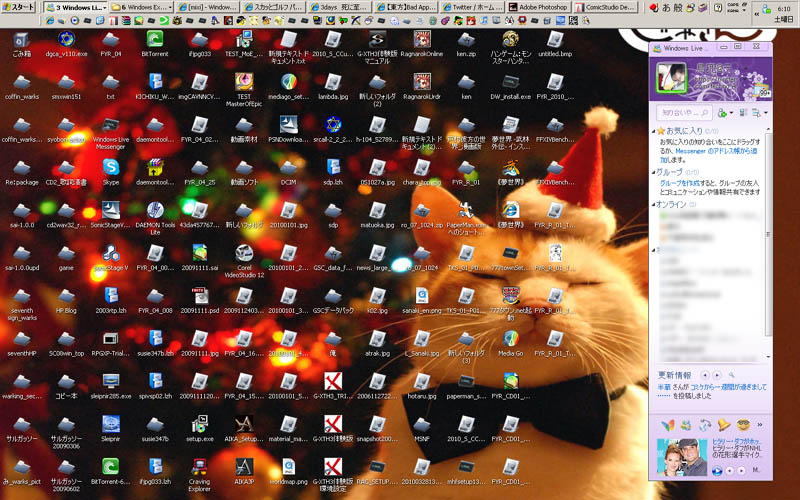Viewport: 800px width, 500px height.
Task: Open the seventhHP folder icon
Action: point(21,343)
